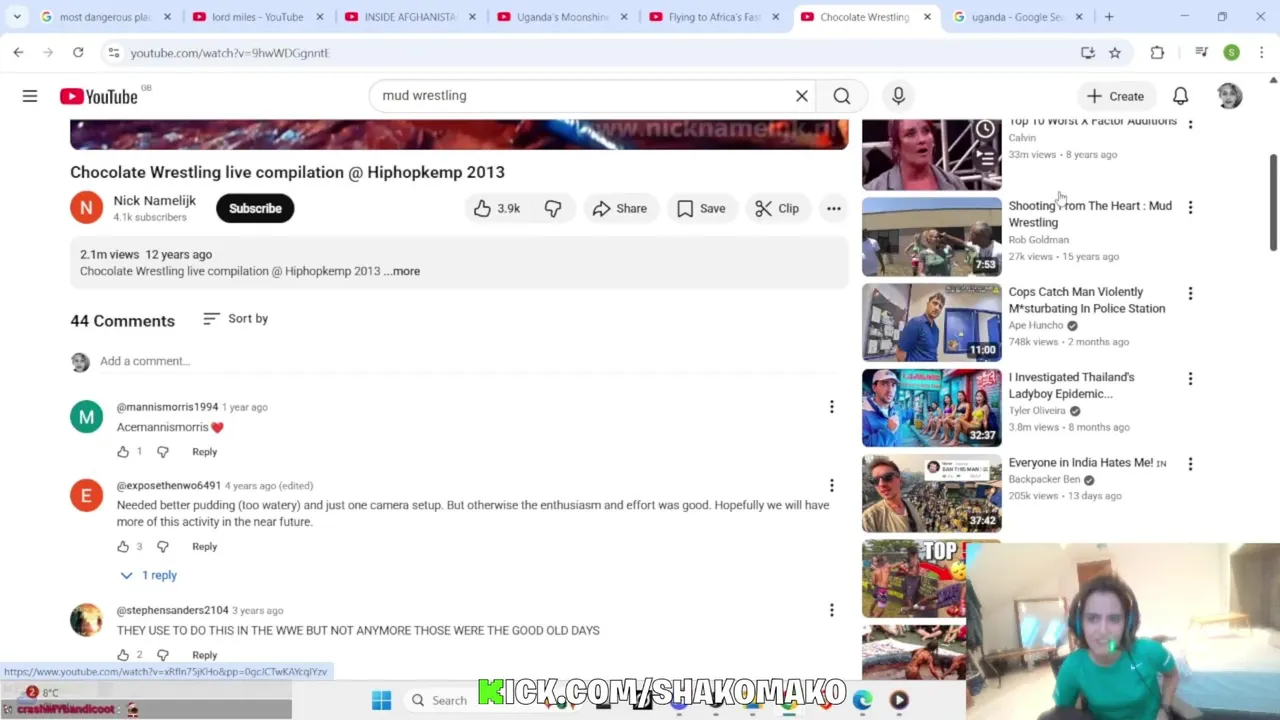Viewport: 1280px width, 720px height.
Task: Bookmark this page with the star
Action: (x=1114, y=52)
